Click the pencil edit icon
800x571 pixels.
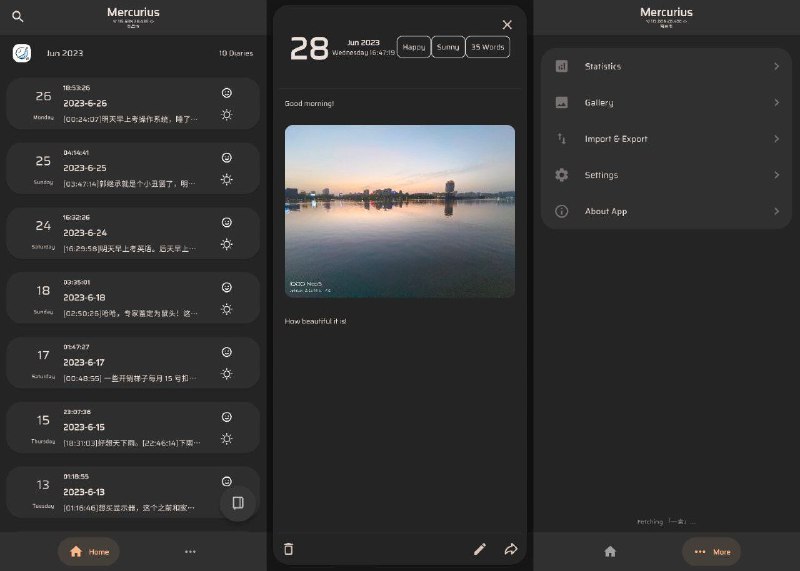click(480, 549)
